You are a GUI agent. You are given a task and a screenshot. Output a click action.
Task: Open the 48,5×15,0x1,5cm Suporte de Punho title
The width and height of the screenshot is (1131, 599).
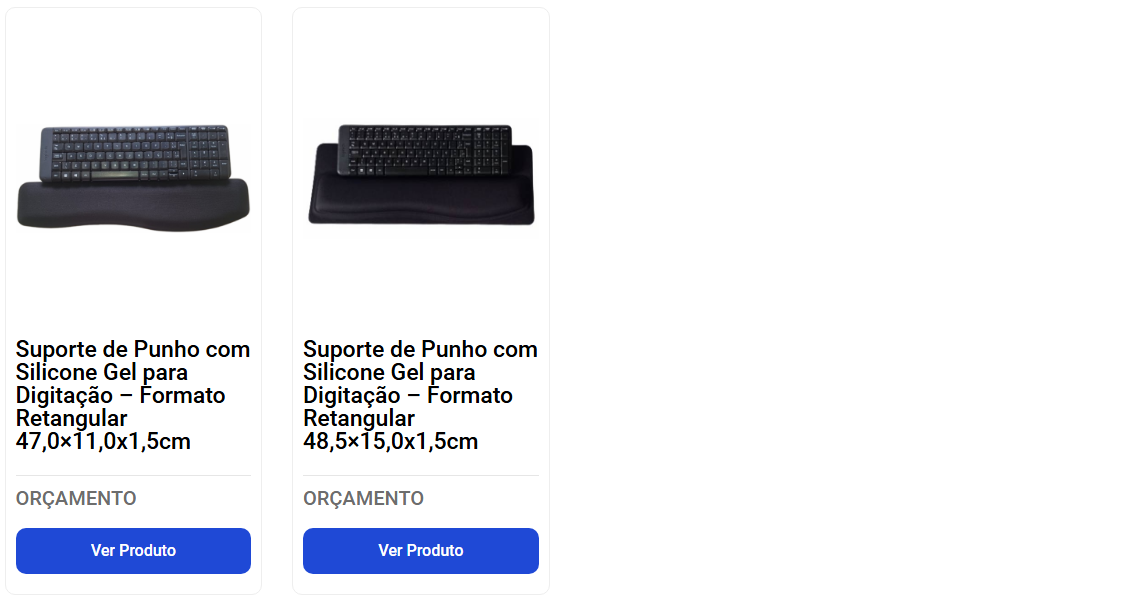[x=421, y=395]
